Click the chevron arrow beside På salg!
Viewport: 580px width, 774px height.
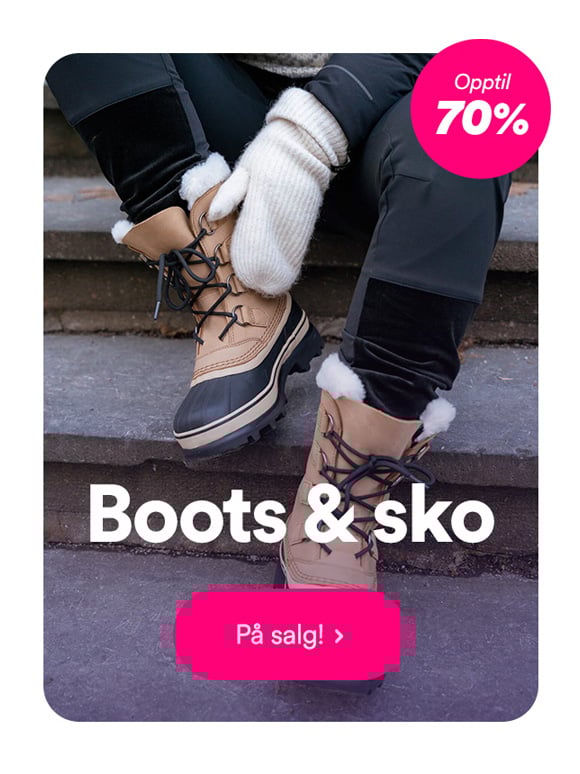tap(339, 636)
